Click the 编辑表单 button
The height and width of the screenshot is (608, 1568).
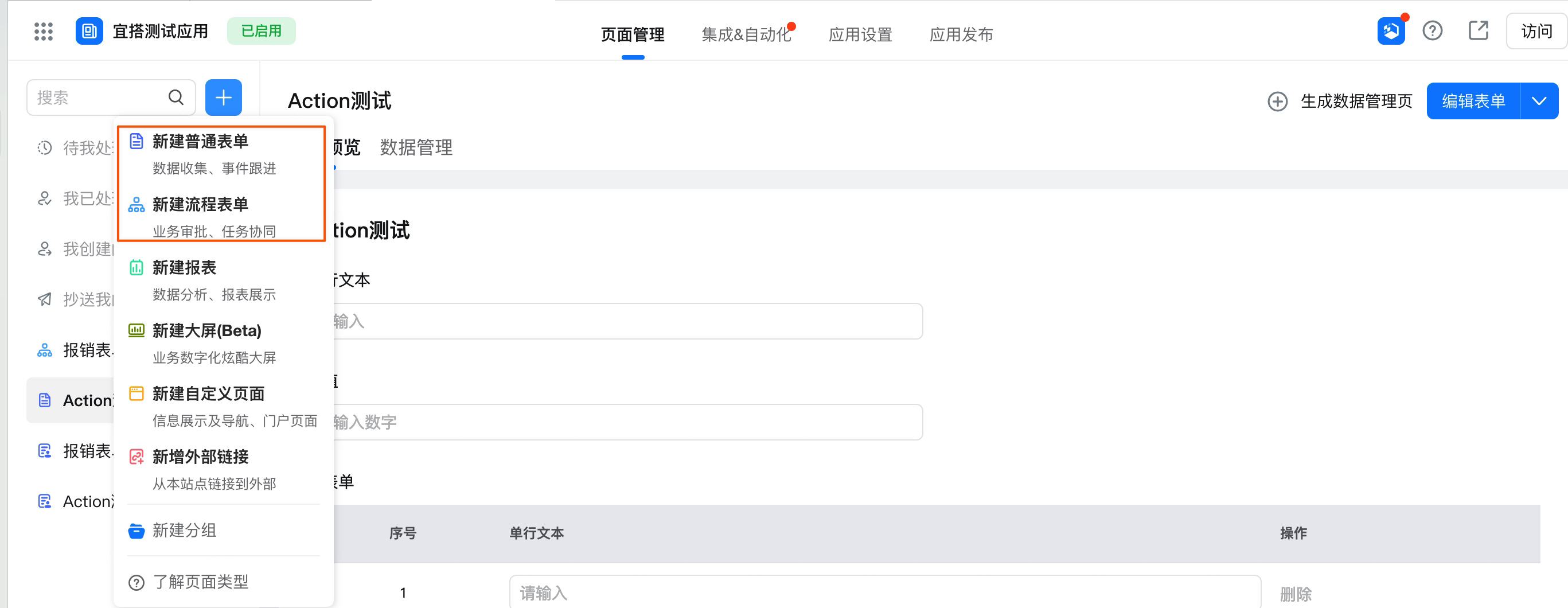click(1473, 101)
